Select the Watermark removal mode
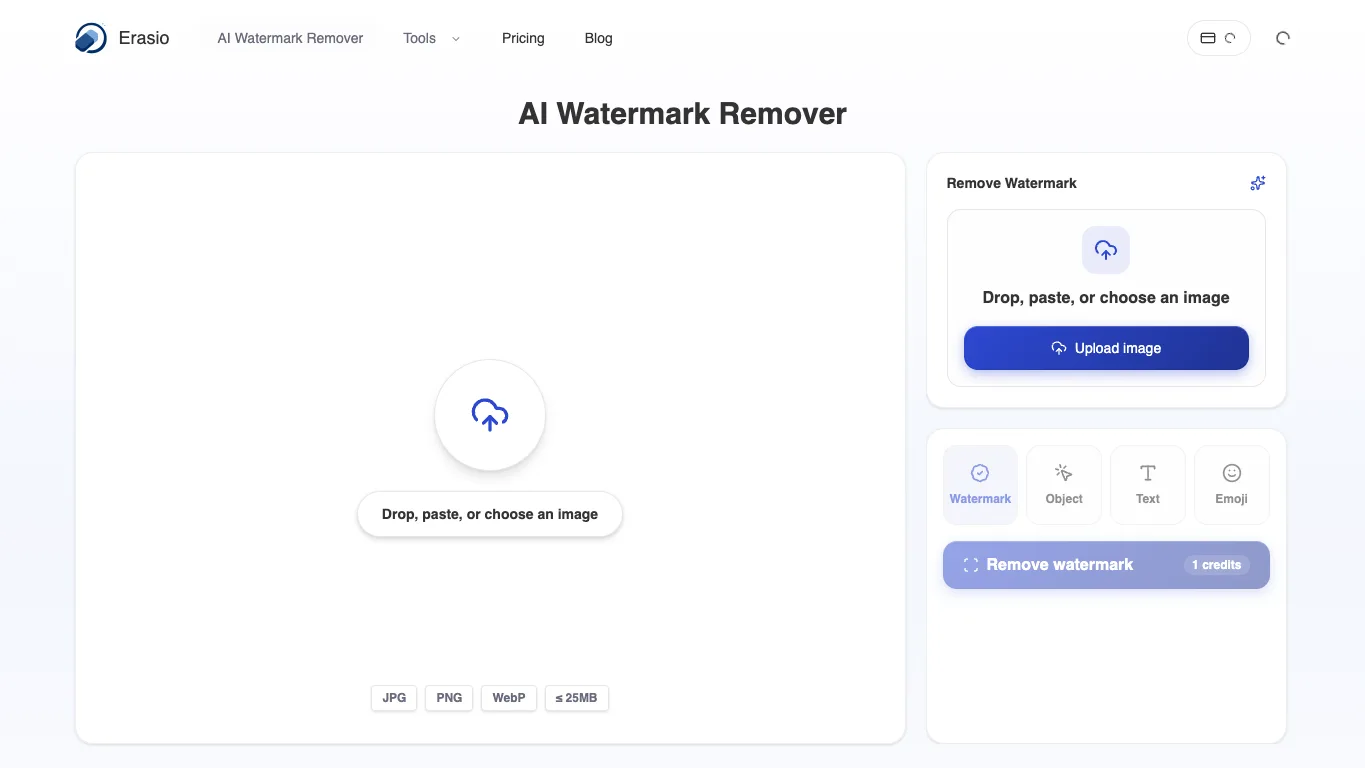The image size is (1365, 768). pyautogui.click(x=980, y=485)
